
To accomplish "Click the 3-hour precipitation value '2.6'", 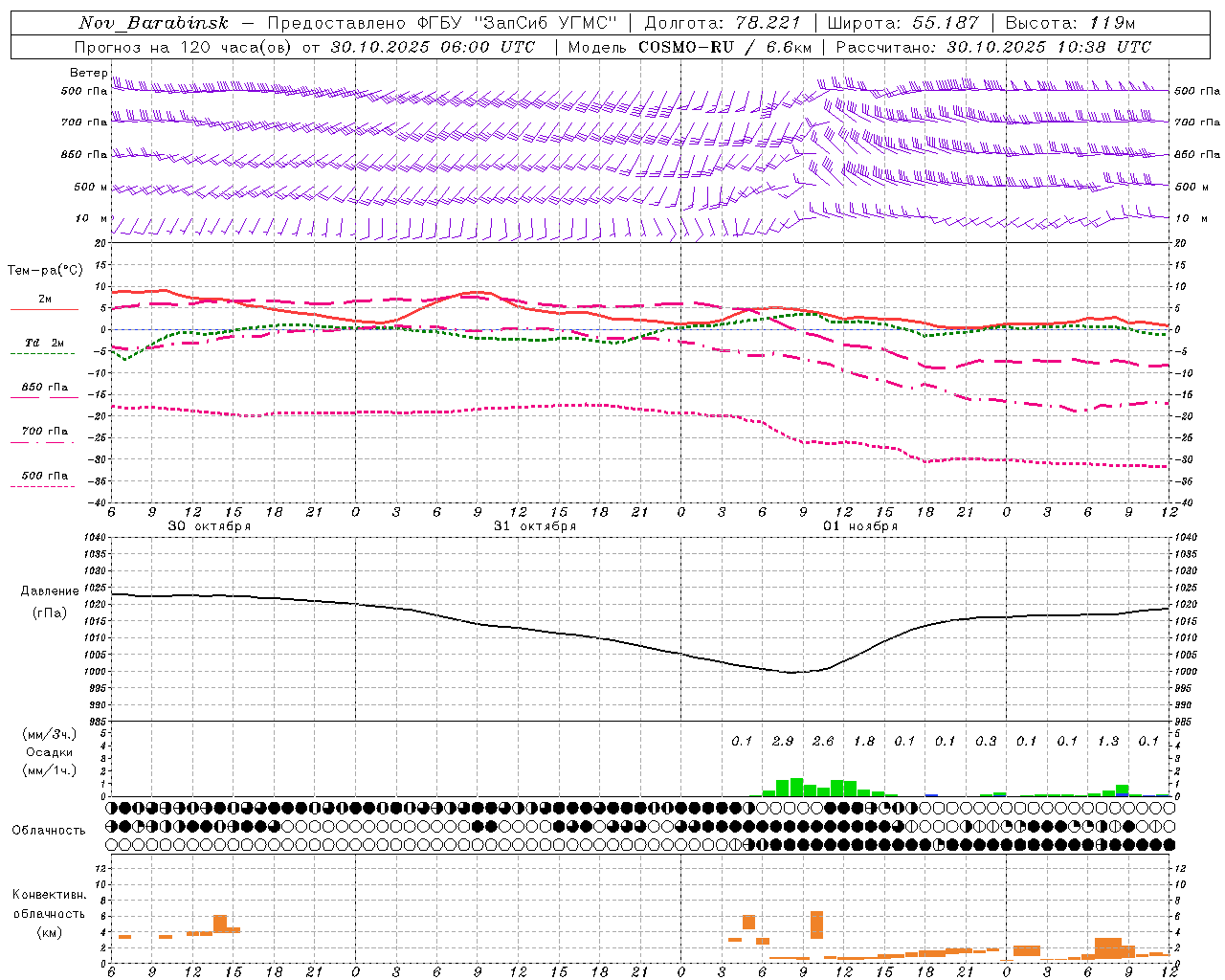I will coord(823,741).
